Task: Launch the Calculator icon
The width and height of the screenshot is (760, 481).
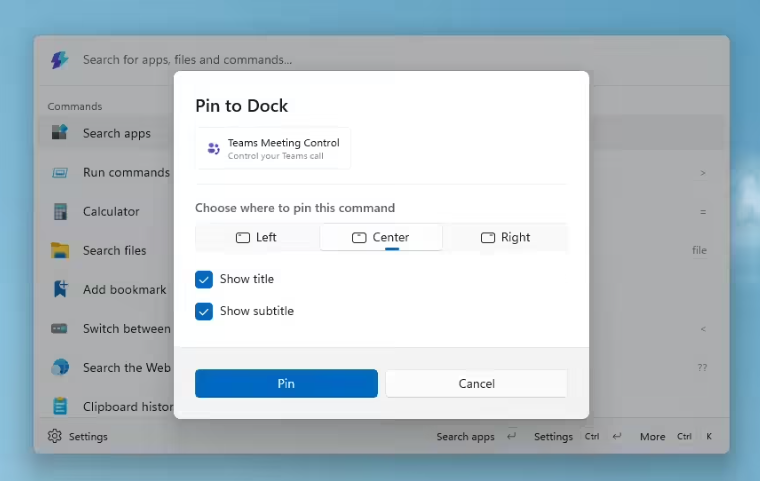Action: (59, 211)
